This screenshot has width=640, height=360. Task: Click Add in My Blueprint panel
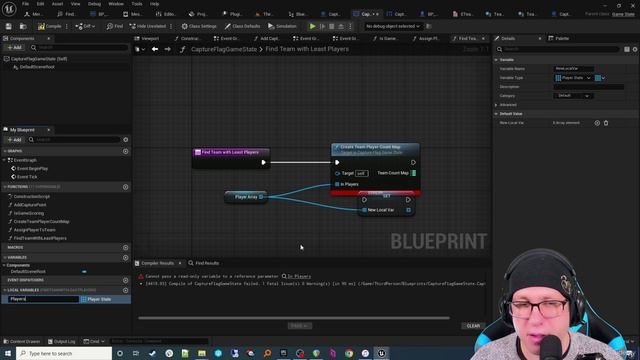click(x=14, y=140)
